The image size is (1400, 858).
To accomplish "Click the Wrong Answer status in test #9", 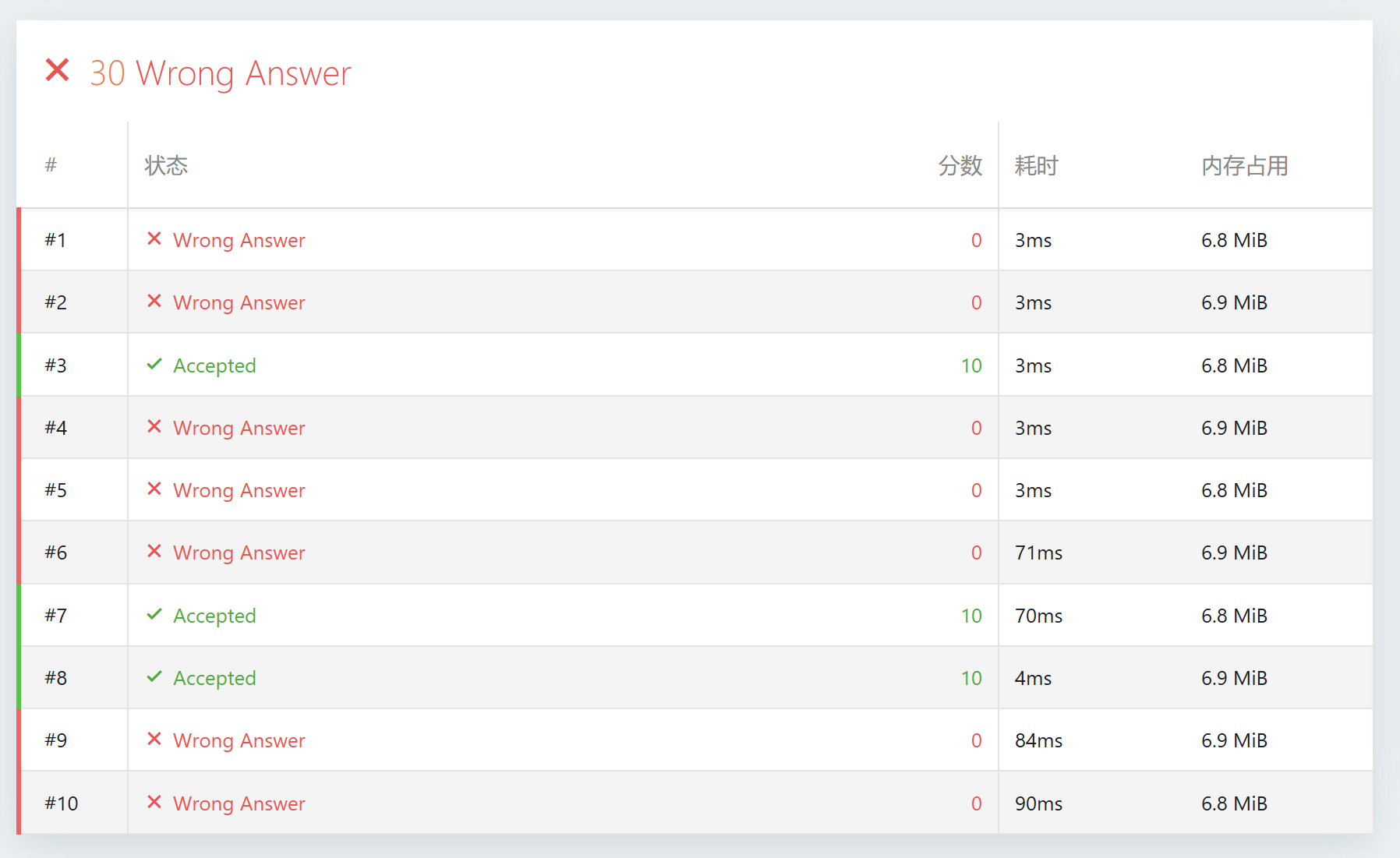I will tap(239, 740).
